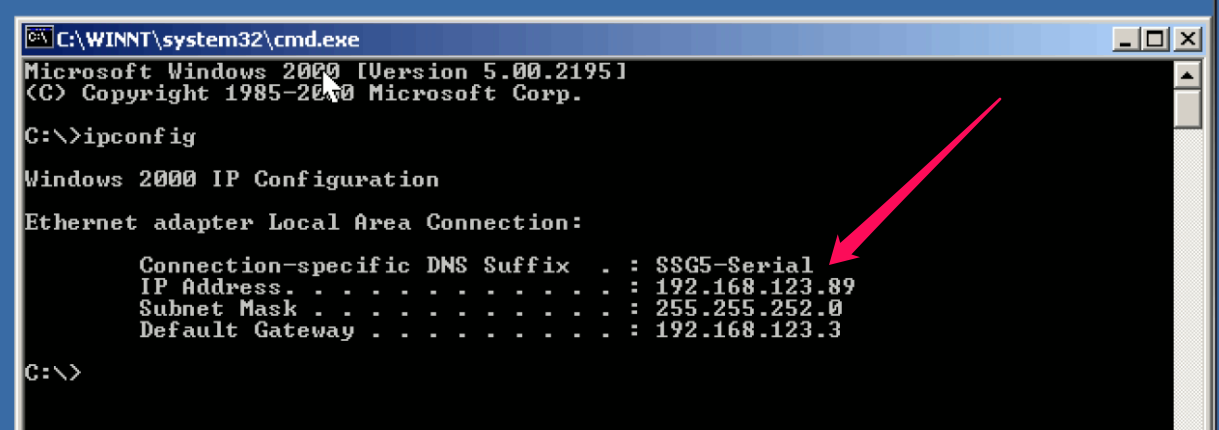This screenshot has width=1219, height=430.
Task: Click the vertical scrollbar thumb
Action: [x=1187, y=108]
